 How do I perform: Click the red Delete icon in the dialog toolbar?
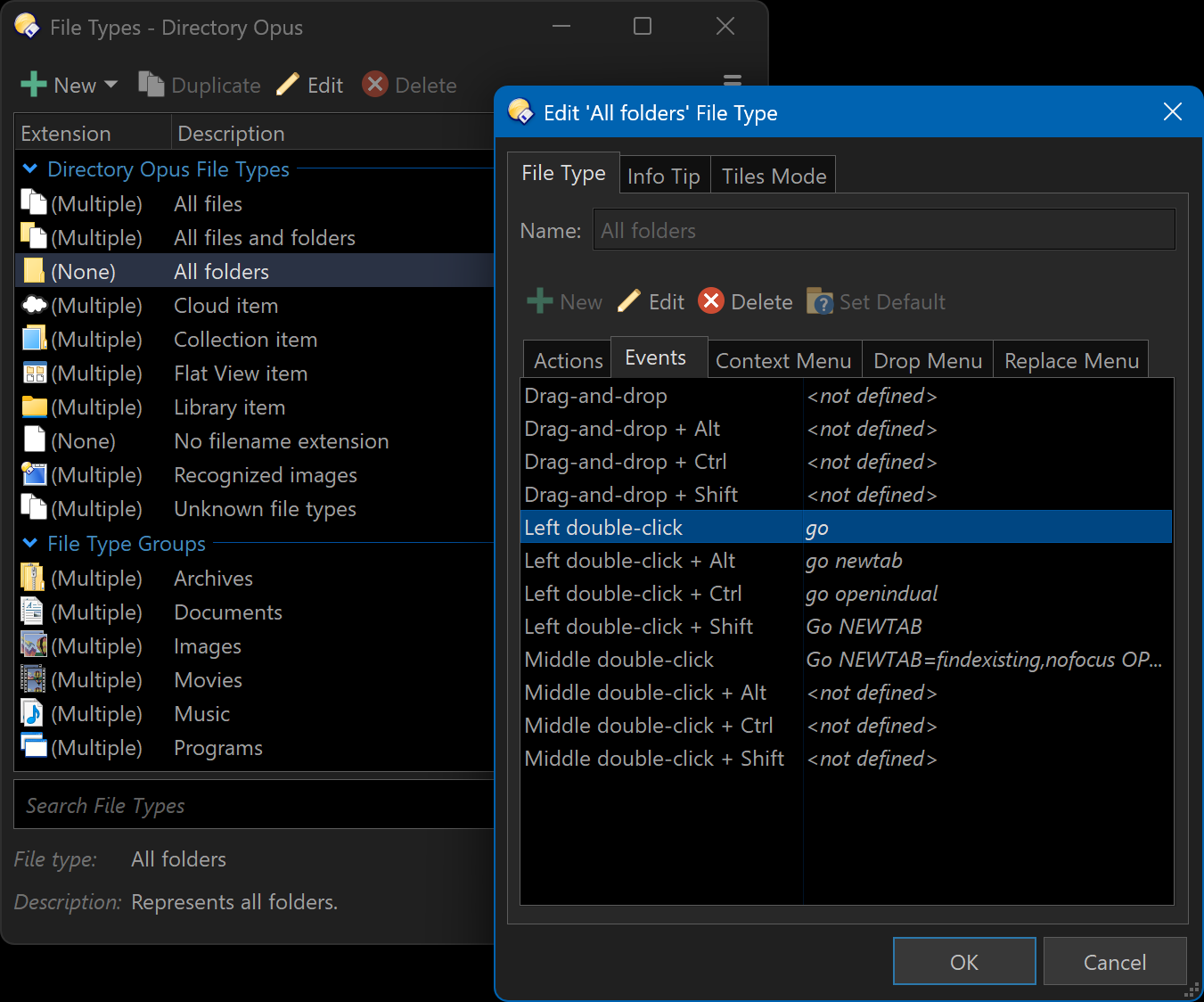pos(711,301)
